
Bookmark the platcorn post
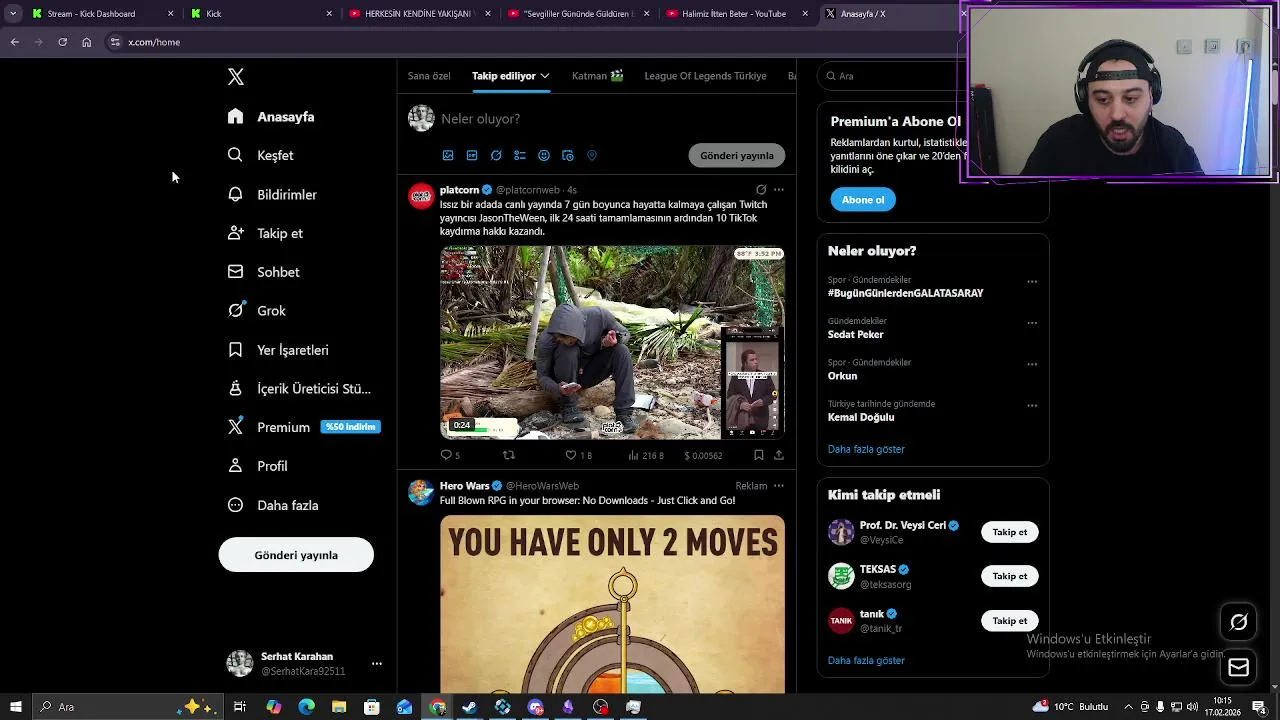click(759, 455)
